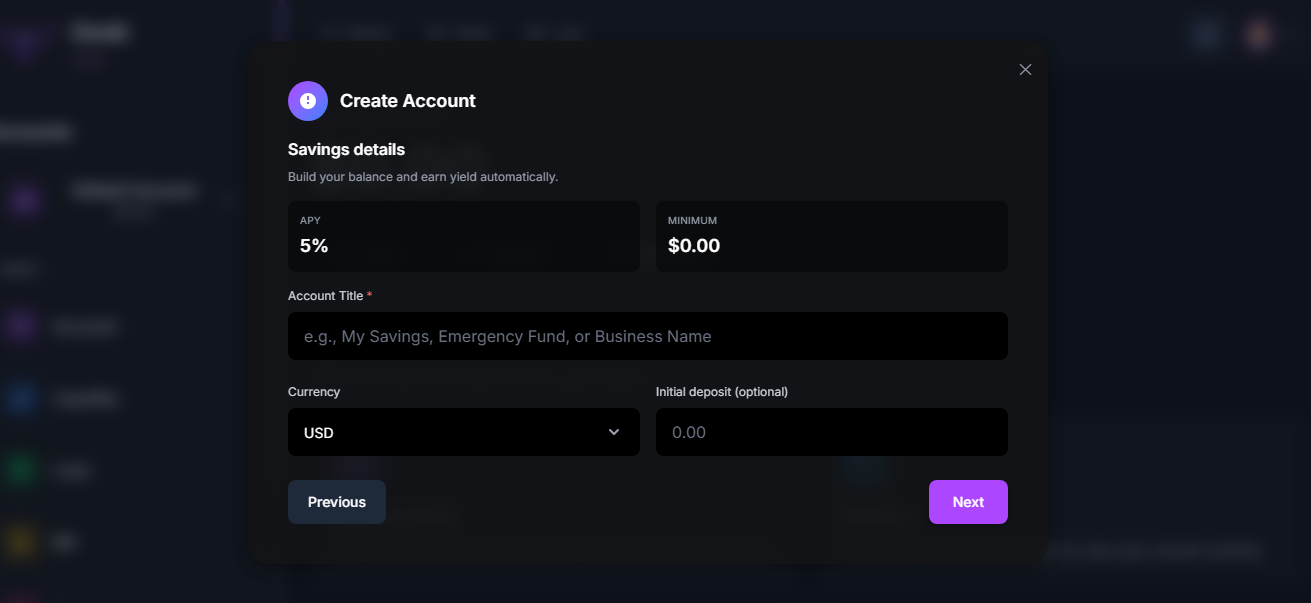Open the Currency USD dropdown
Viewport: 1311px width, 603px height.
[463, 432]
